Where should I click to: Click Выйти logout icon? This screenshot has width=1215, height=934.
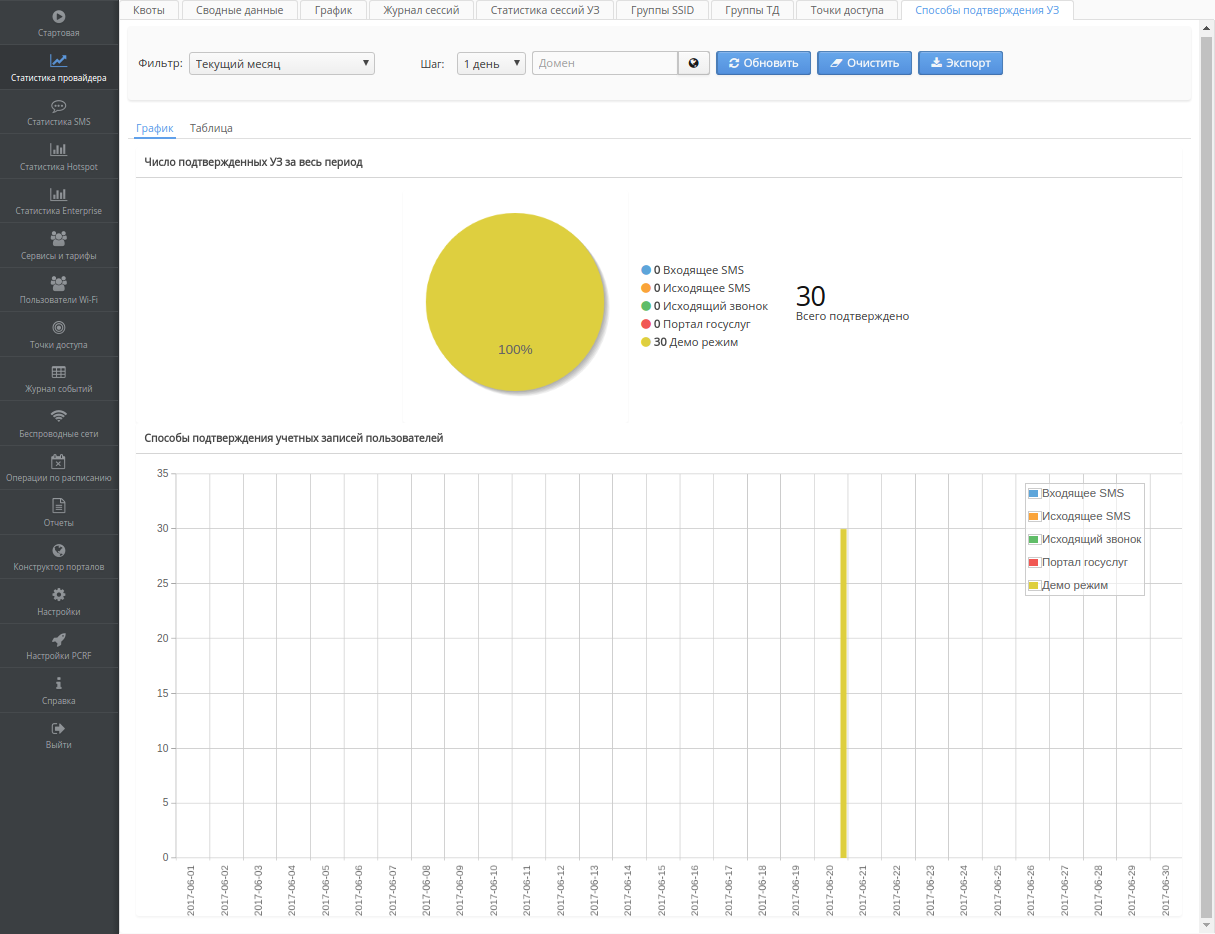[59, 728]
